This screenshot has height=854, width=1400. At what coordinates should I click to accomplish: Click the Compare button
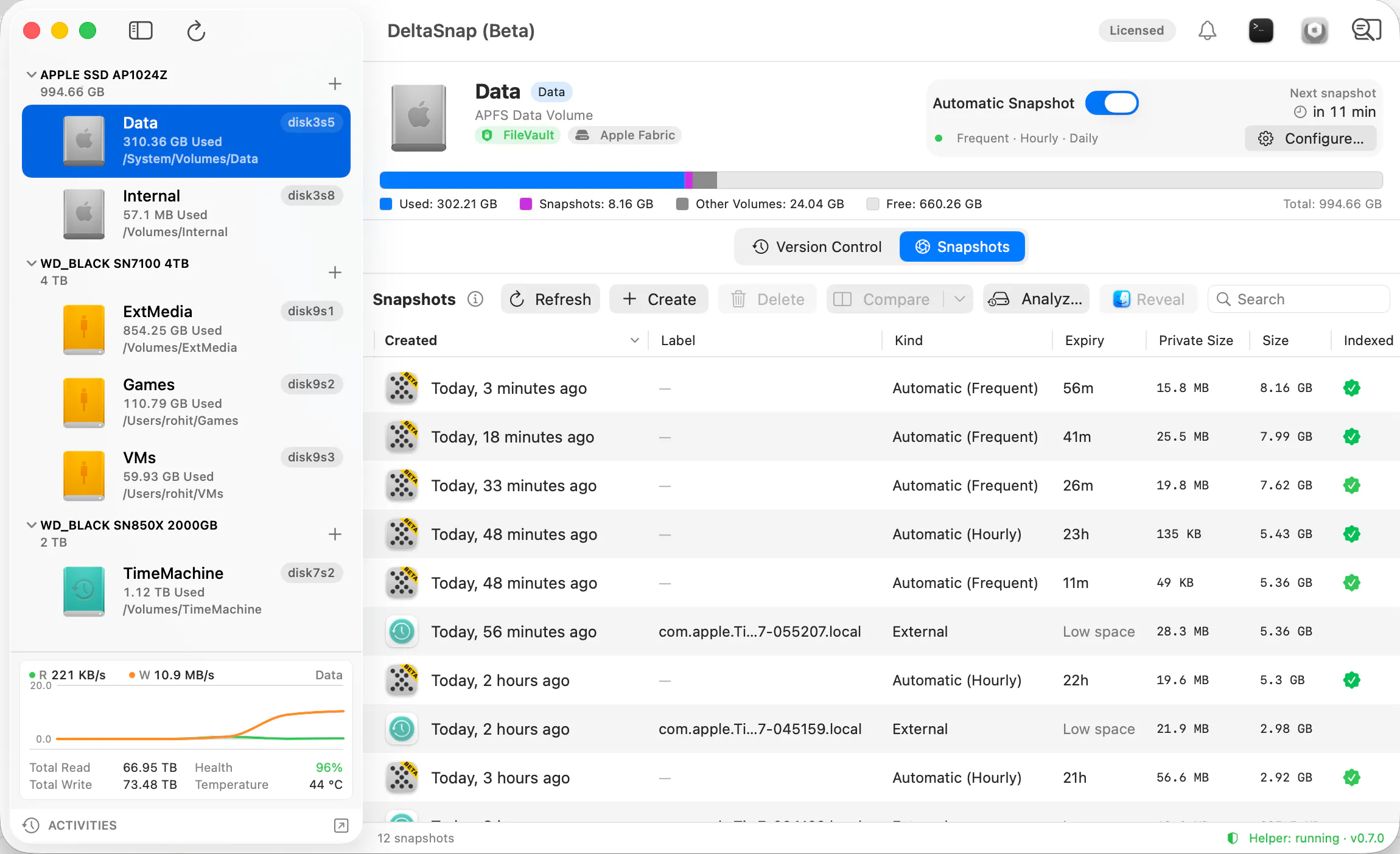[884, 299]
